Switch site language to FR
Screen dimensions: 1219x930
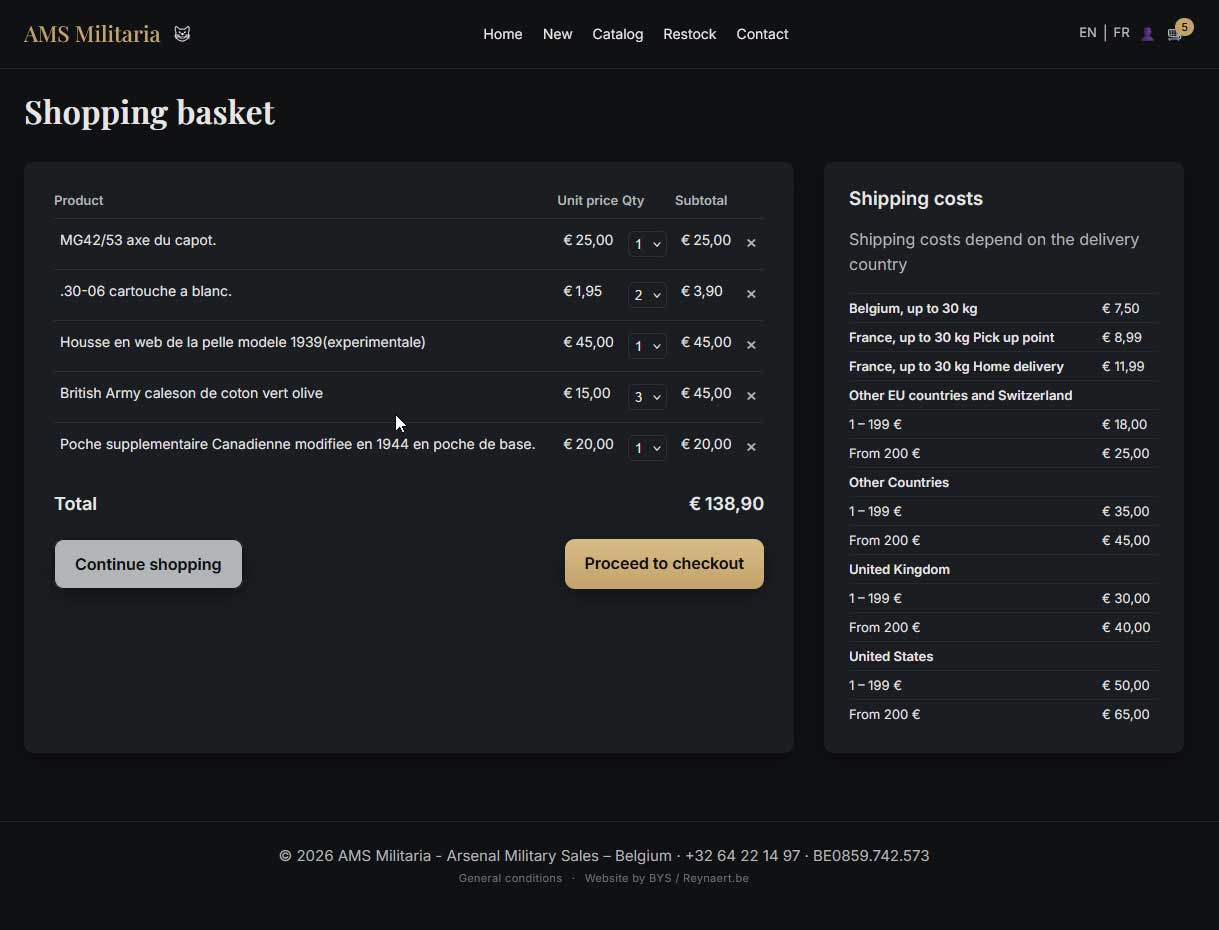pos(1121,33)
